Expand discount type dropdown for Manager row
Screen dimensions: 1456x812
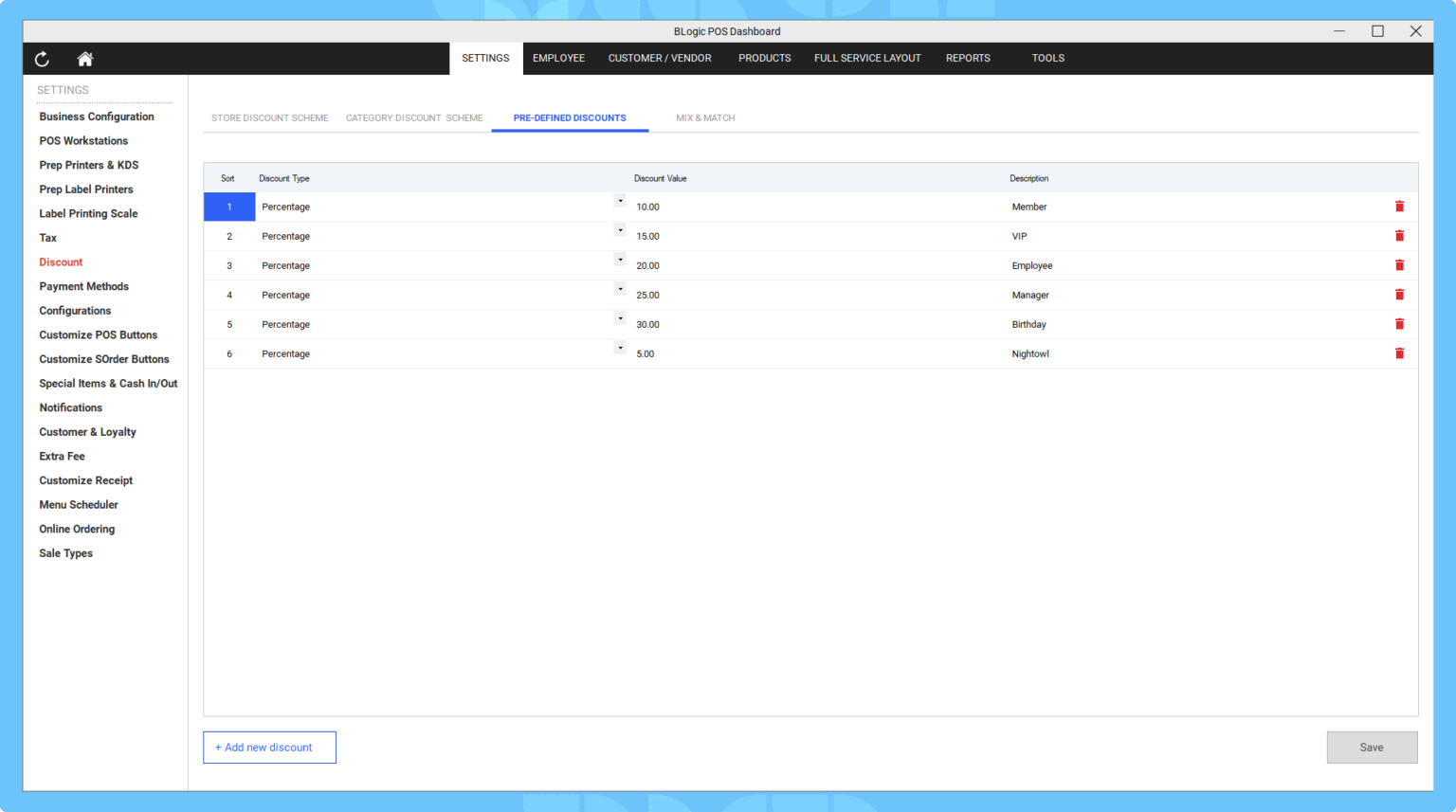(x=620, y=289)
